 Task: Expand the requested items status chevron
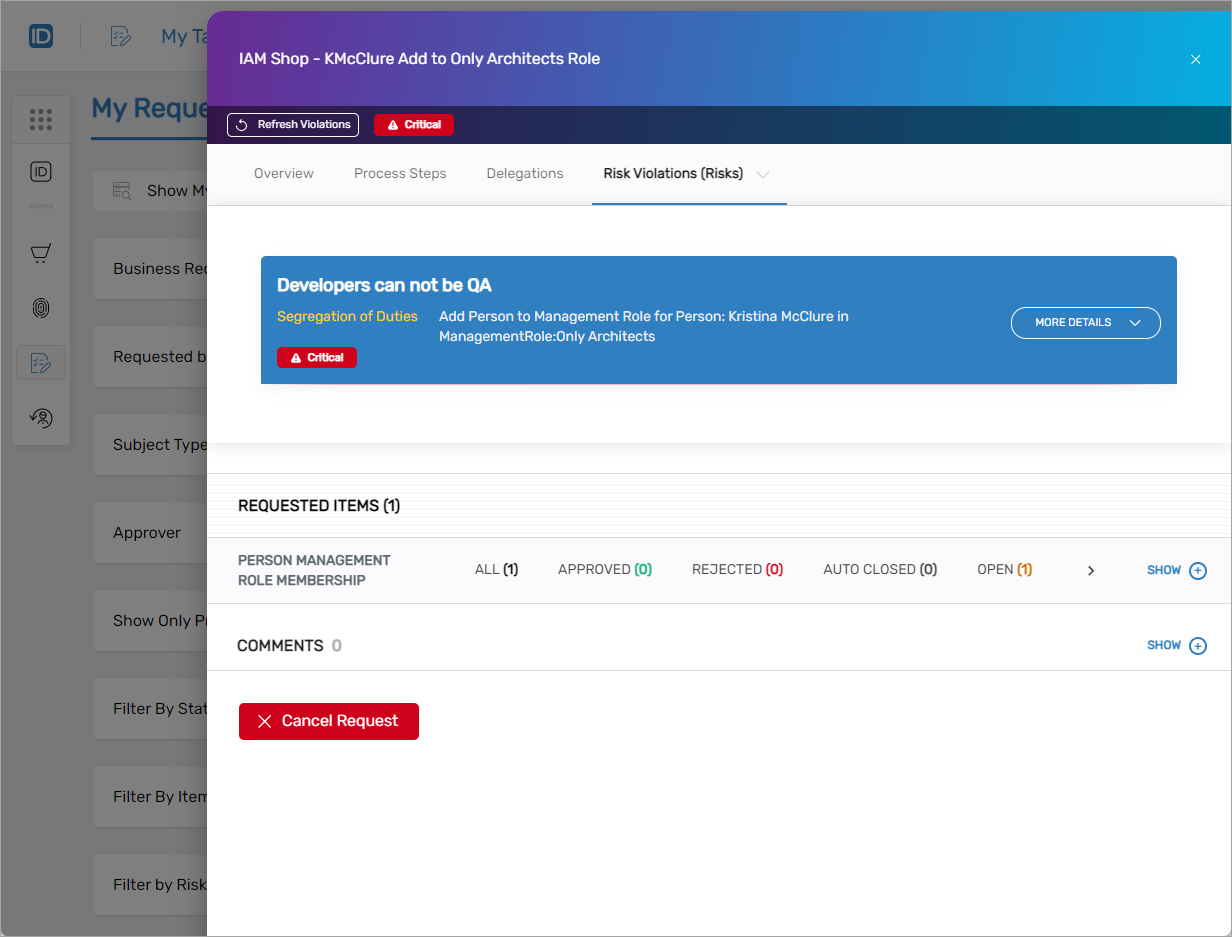click(1090, 570)
